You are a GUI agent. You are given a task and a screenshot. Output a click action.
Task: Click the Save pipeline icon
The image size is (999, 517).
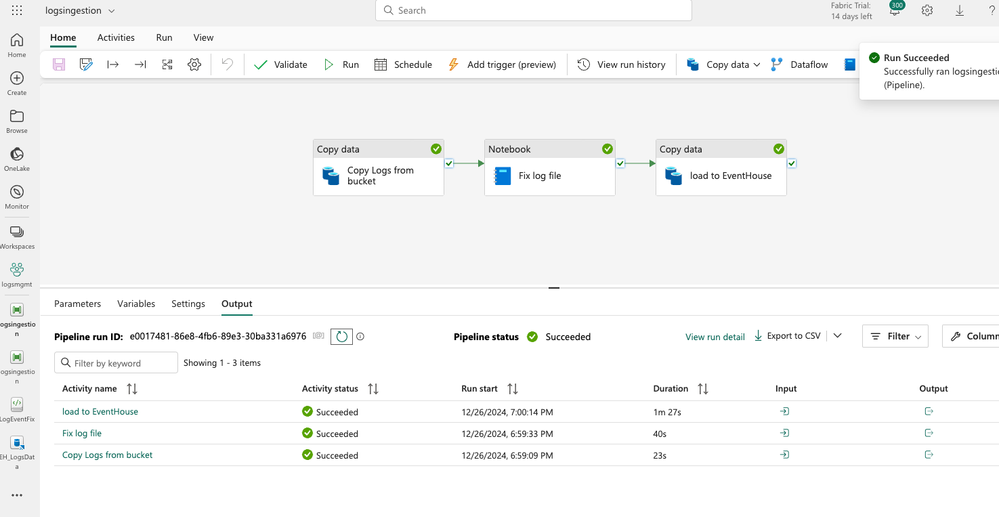pos(59,64)
